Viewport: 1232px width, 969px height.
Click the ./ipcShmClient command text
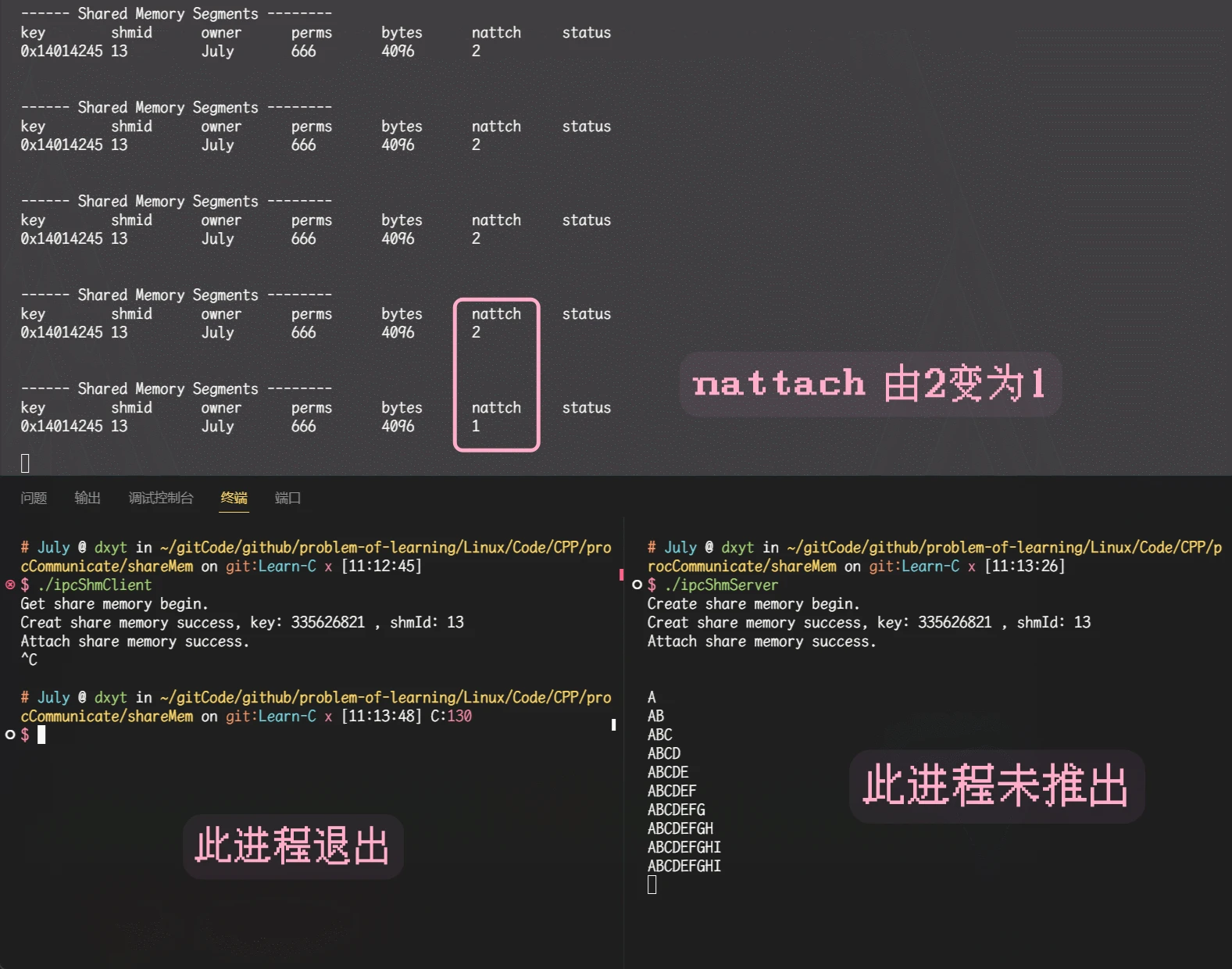click(95, 585)
